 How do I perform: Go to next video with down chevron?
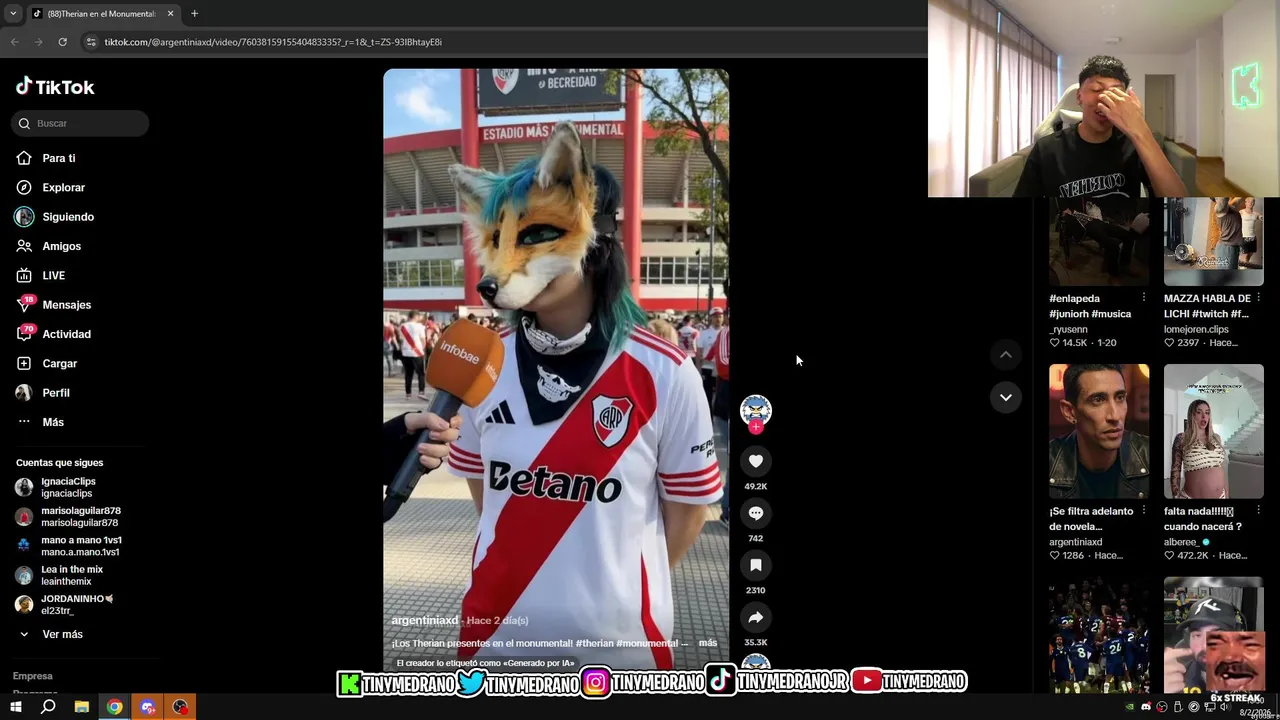[1006, 397]
